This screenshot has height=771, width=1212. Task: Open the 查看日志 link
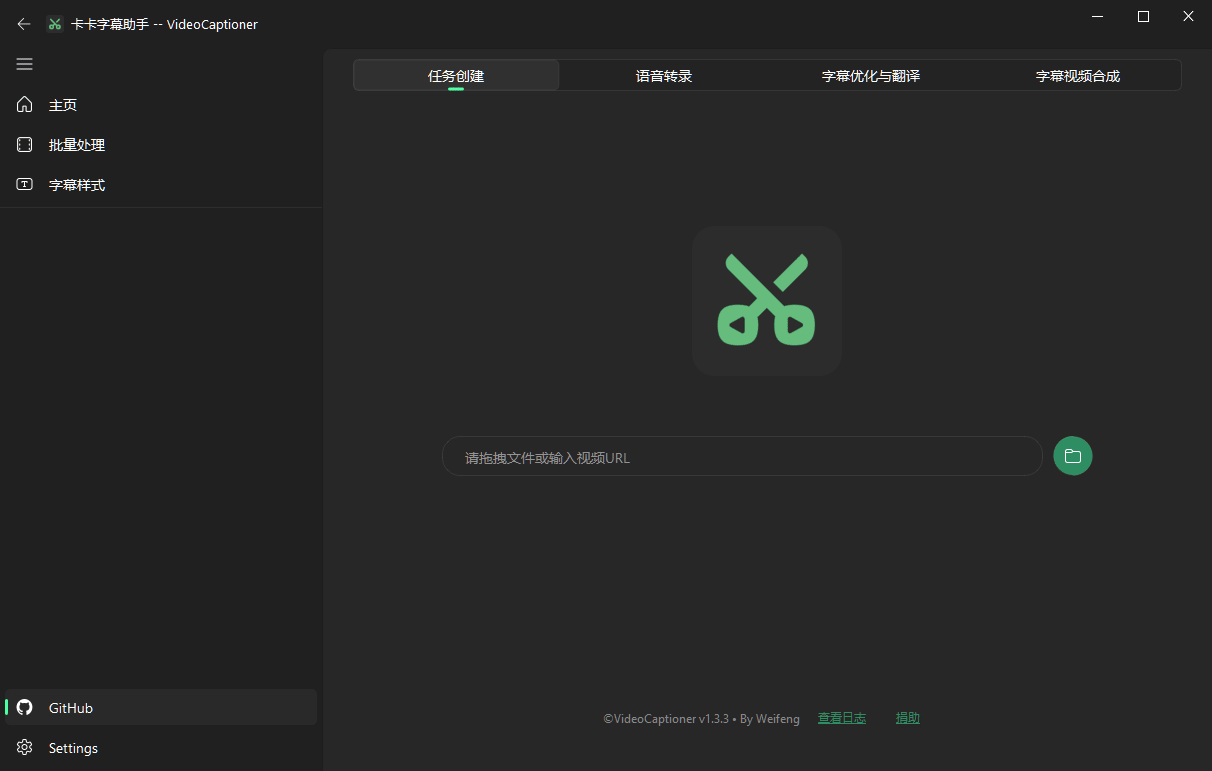coord(842,718)
